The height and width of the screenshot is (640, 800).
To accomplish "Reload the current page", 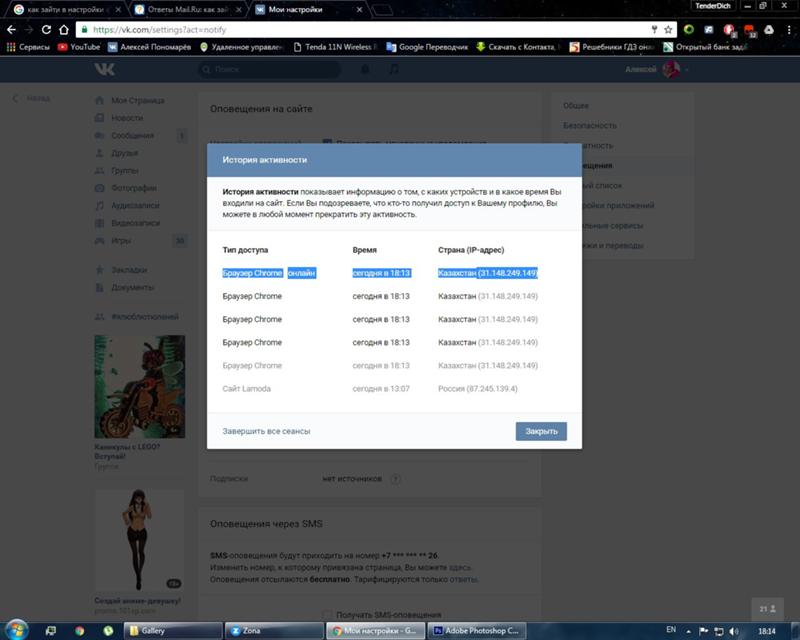I will [46, 30].
